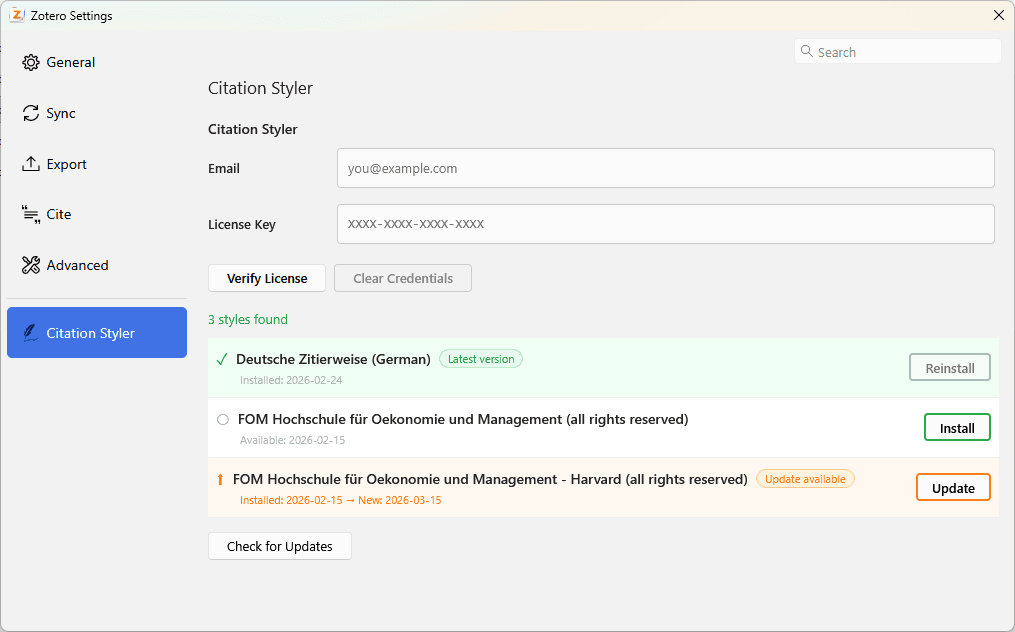The width and height of the screenshot is (1015, 632).
Task: Click the Advanced tools icon
Action: [x=31, y=265]
